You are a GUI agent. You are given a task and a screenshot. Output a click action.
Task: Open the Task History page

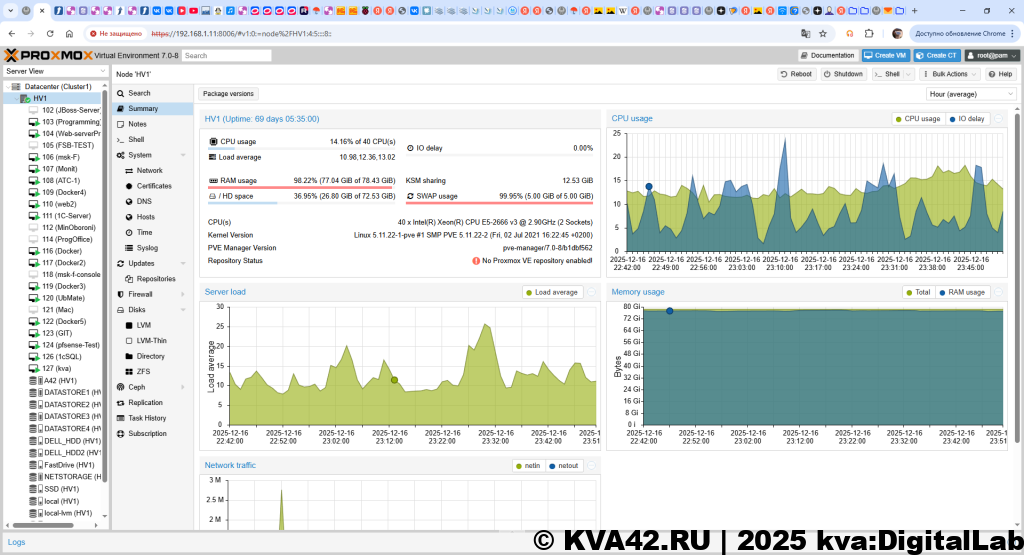click(147, 418)
